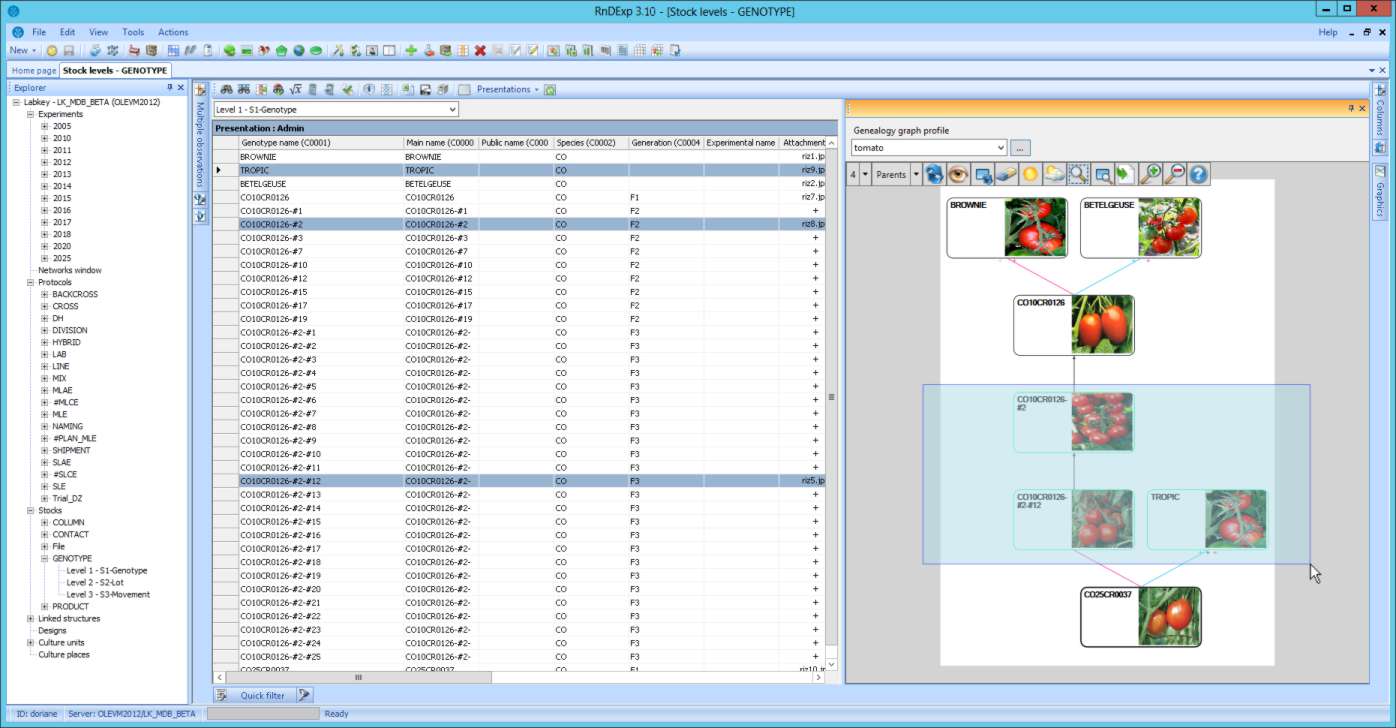This screenshot has height=728, width=1396.
Task: Click the Quick filter button
Action: (x=261, y=695)
